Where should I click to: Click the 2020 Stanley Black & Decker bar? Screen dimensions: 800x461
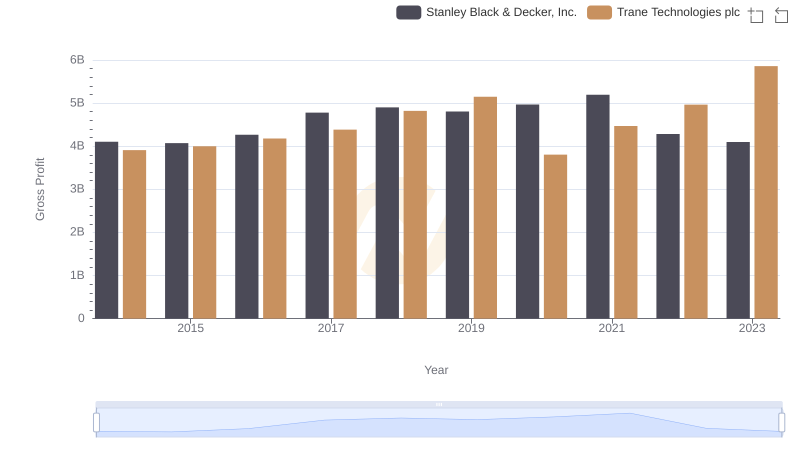pyautogui.click(x=528, y=212)
